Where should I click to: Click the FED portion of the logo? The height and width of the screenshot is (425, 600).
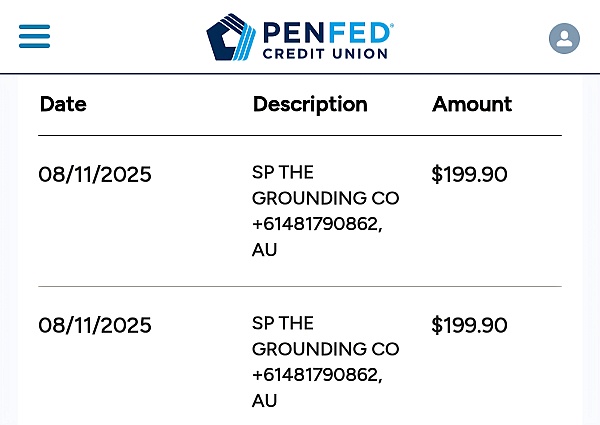tap(360, 33)
